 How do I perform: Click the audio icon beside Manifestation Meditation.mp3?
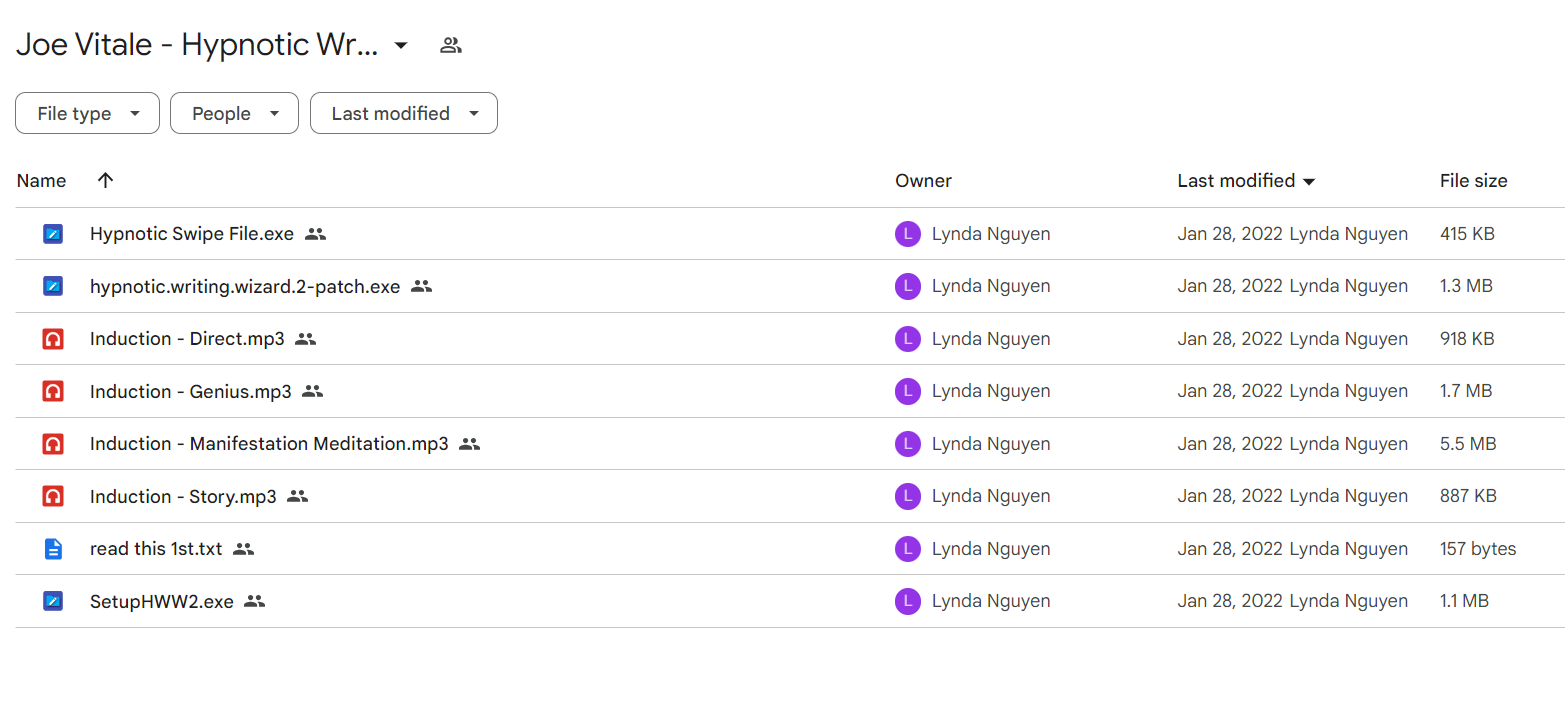53,444
